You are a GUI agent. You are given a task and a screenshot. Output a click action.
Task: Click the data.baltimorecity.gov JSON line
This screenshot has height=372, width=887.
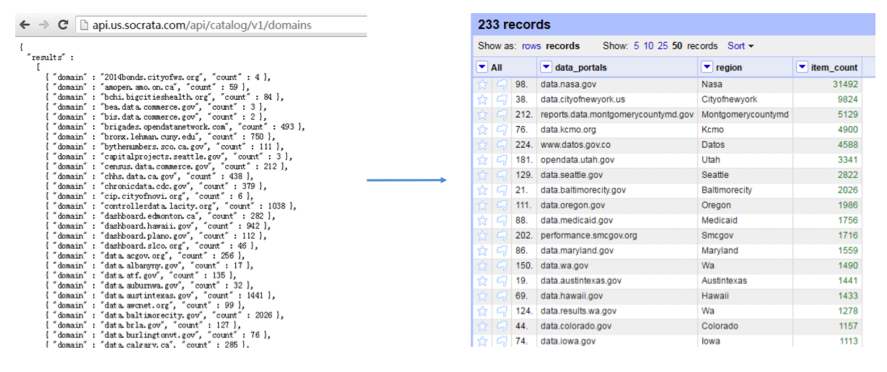165,315
